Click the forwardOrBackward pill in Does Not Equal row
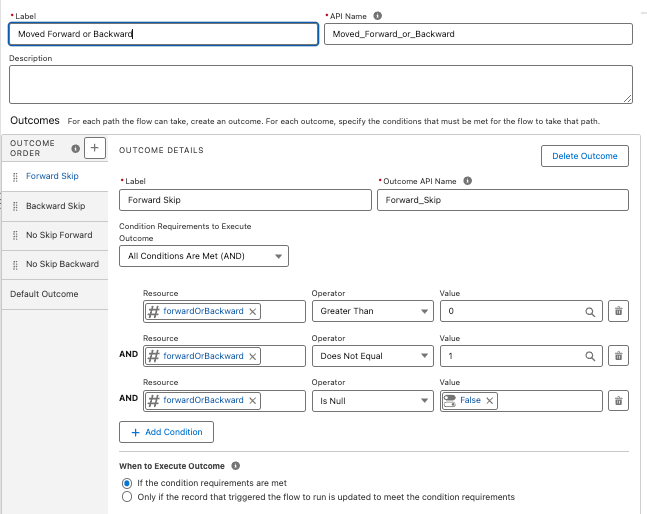Screen dimensions: 647x514 tap(203, 356)
